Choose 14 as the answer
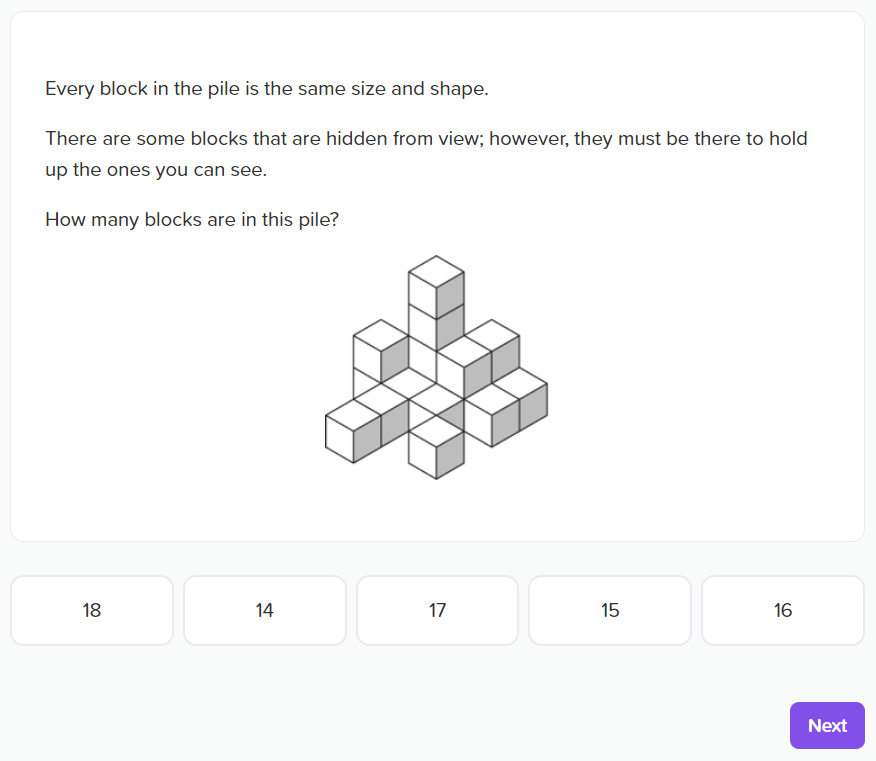 pos(265,610)
